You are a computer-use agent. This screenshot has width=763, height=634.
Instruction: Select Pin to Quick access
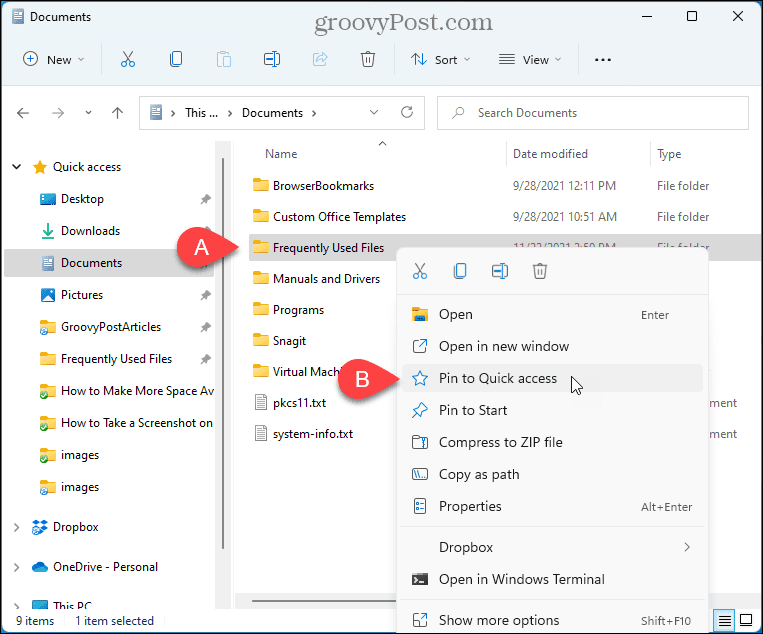click(x=552, y=378)
